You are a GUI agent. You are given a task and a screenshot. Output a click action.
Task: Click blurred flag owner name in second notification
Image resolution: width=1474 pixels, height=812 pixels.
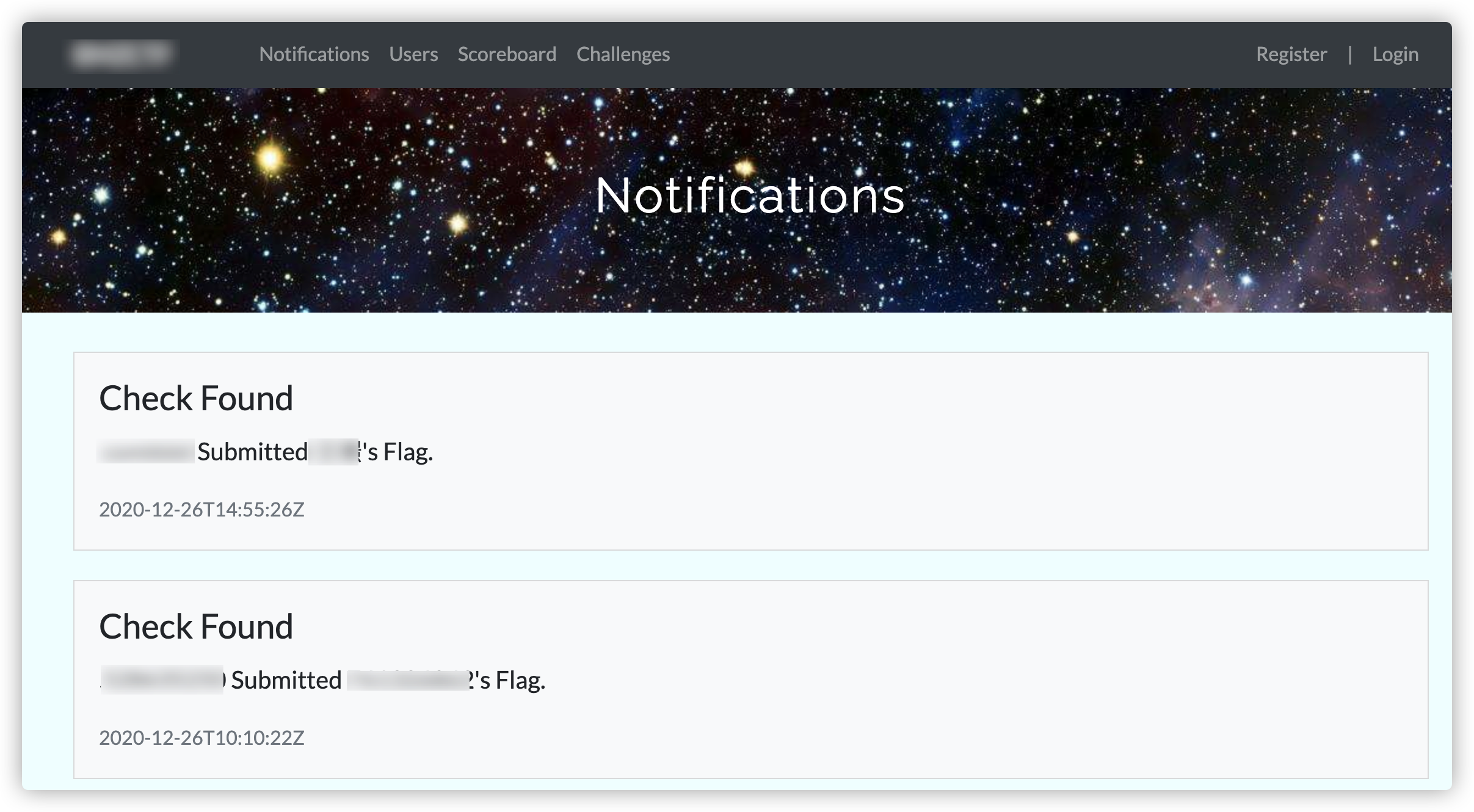coord(407,680)
